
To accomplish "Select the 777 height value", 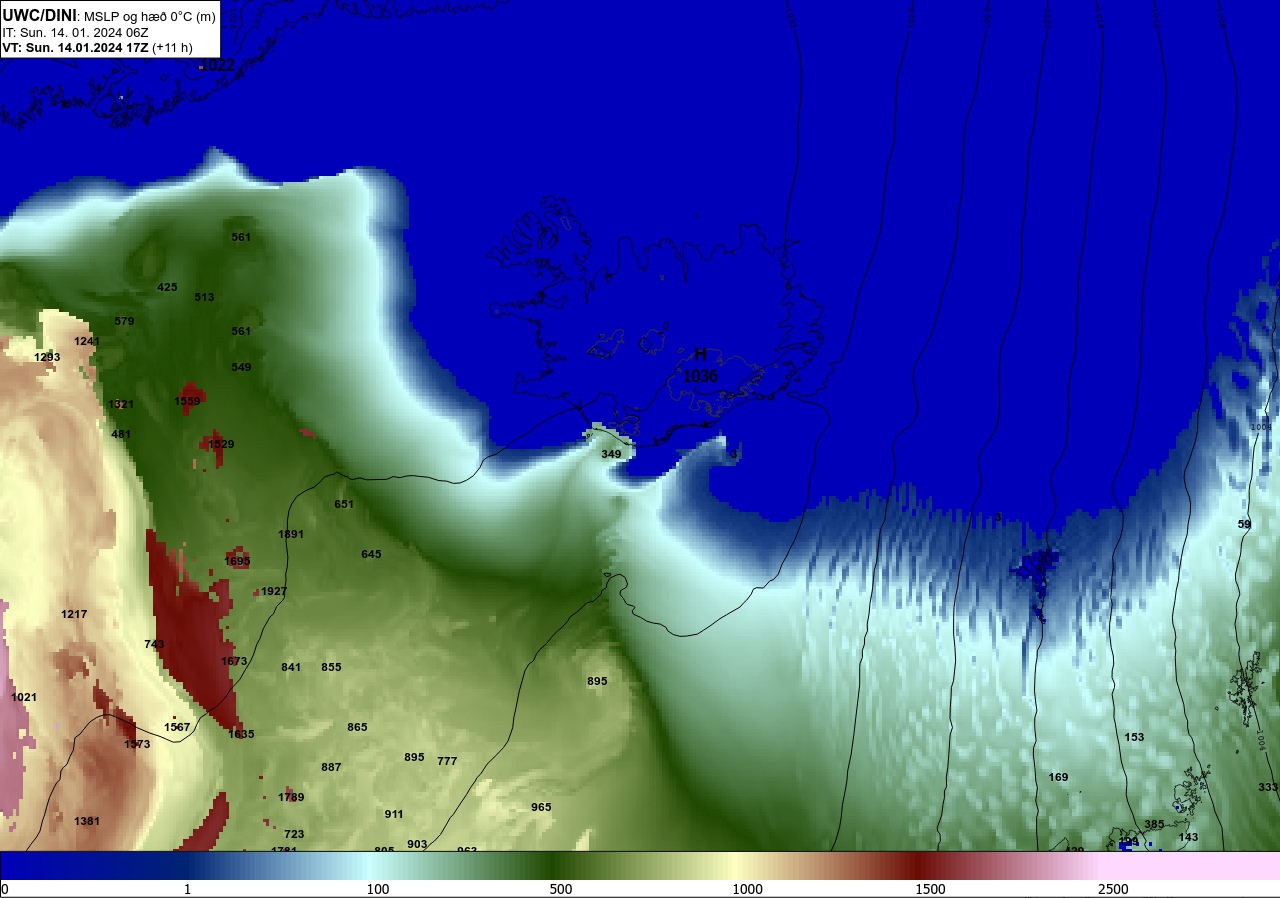I will tap(447, 761).
